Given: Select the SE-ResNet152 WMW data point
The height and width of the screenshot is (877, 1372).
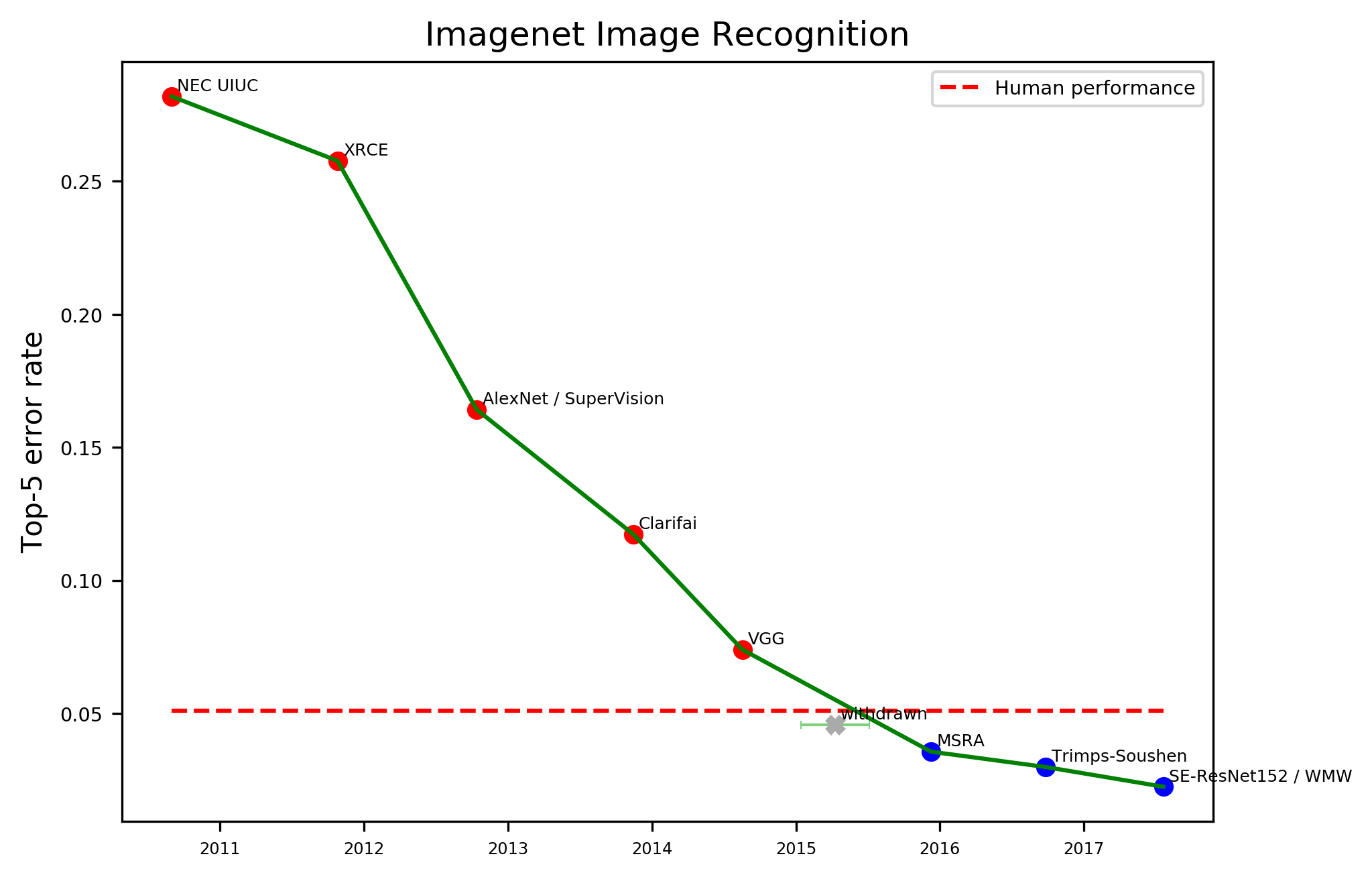Looking at the screenshot, I should click(x=1167, y=774).
